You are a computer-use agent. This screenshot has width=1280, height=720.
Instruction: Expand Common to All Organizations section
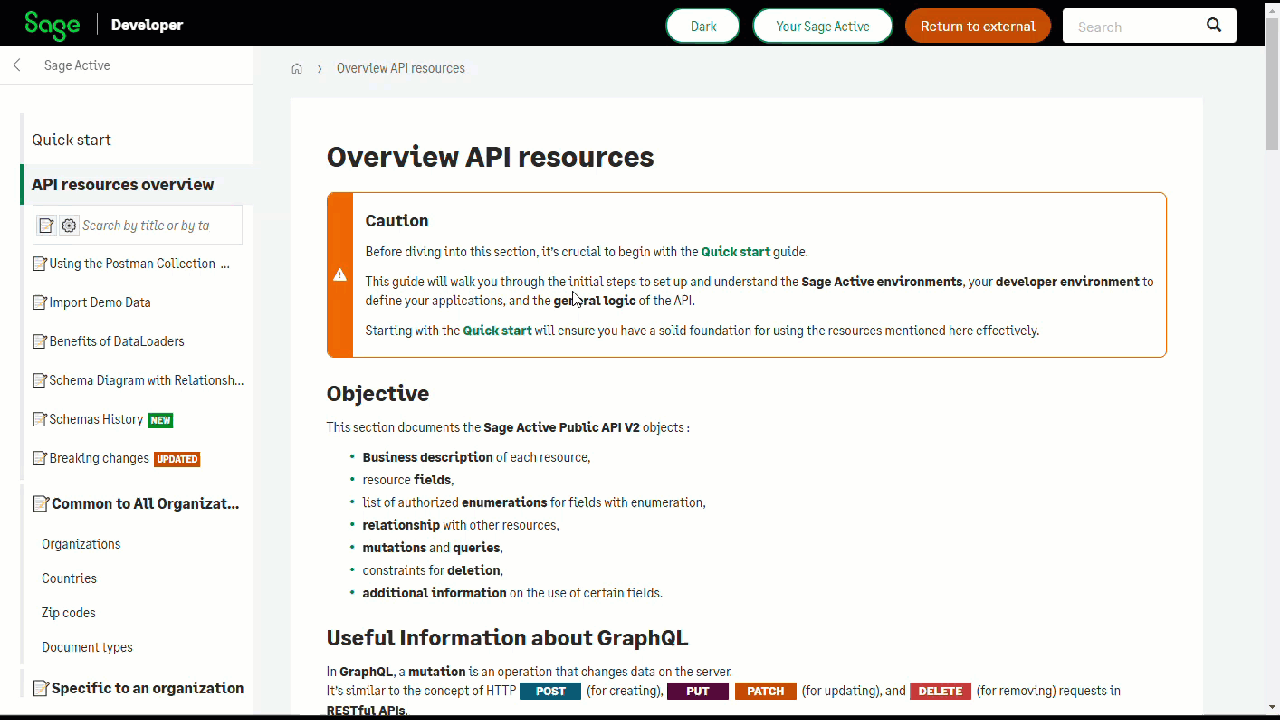click(145, 504)
